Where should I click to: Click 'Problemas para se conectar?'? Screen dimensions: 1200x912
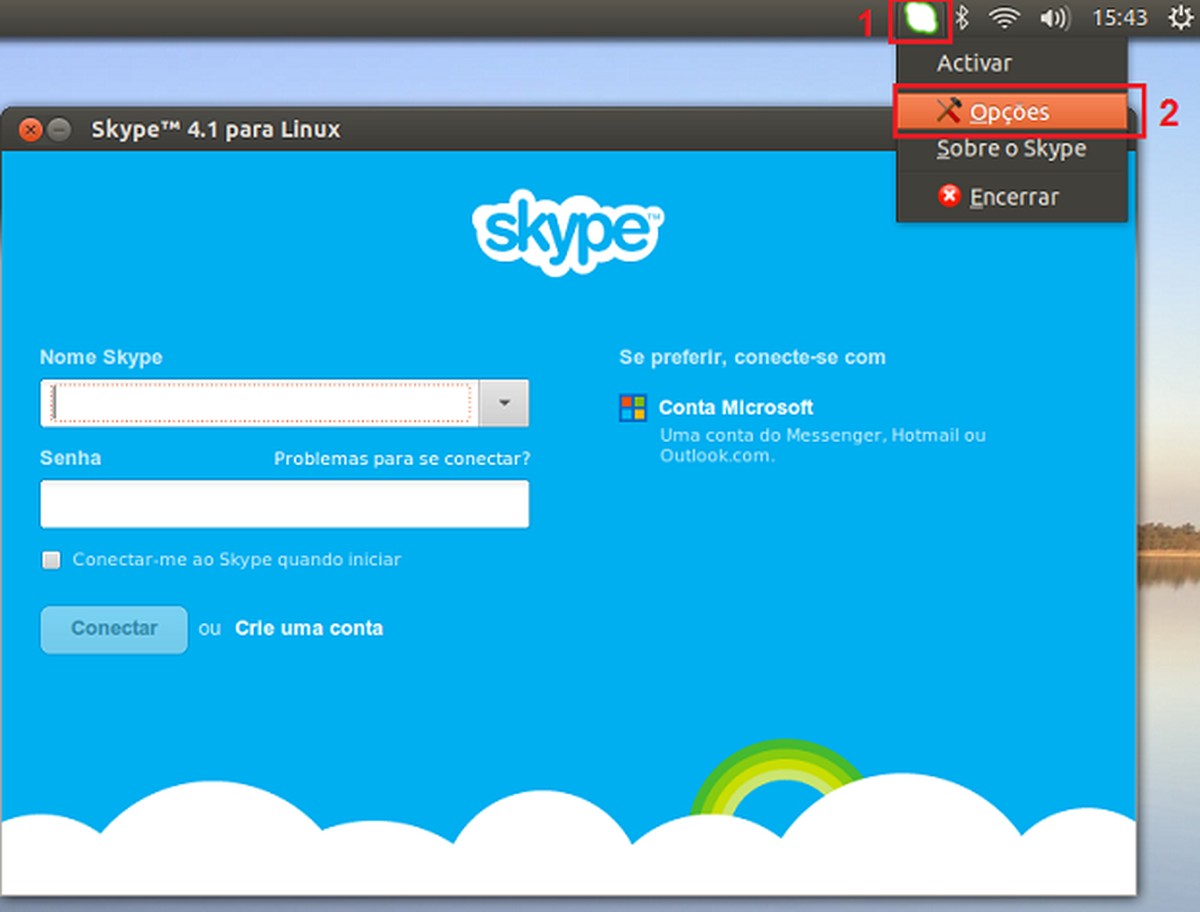[x=402, y=457]
